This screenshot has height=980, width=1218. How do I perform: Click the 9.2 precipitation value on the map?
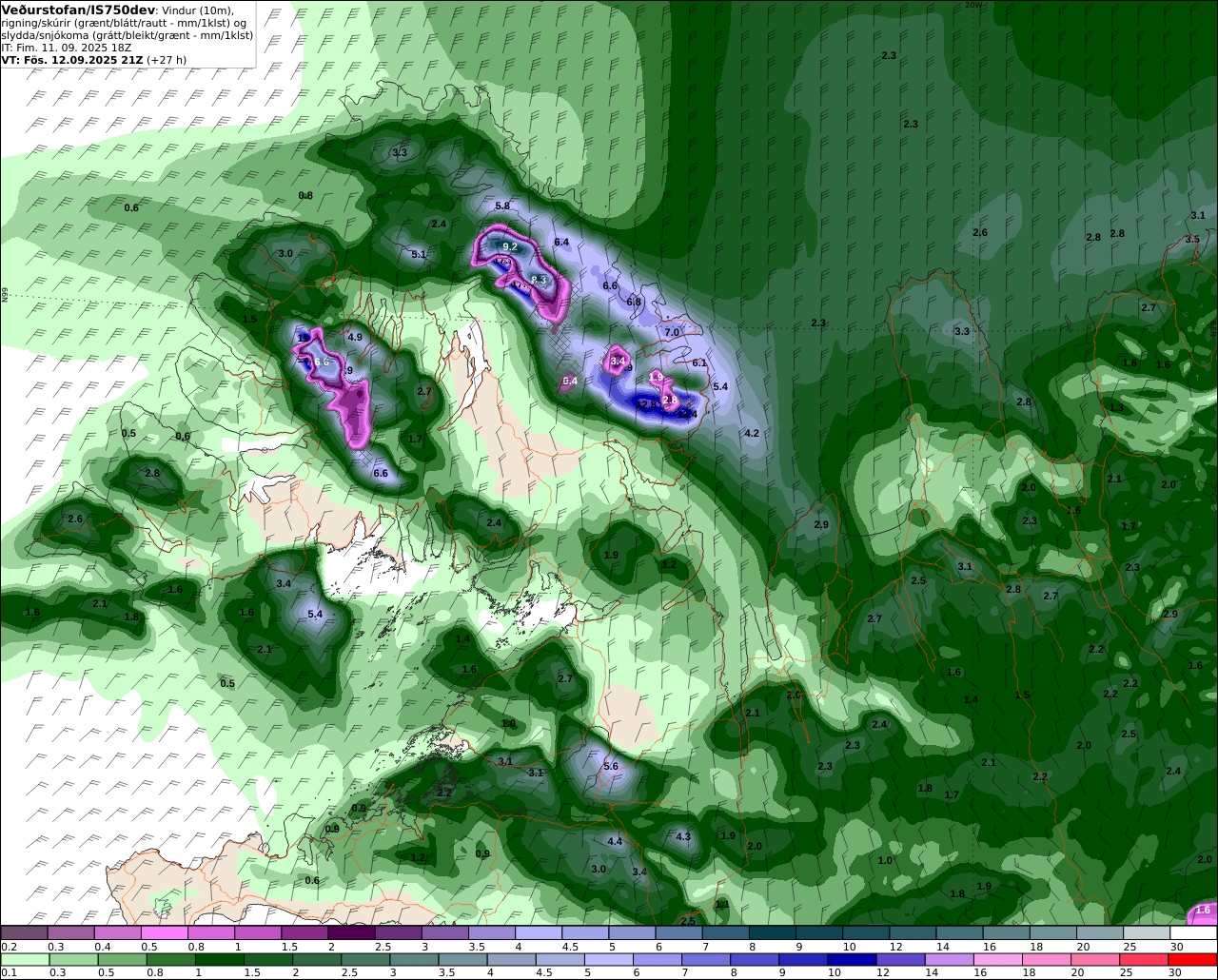pyautogui.click(x=510, y=246)
